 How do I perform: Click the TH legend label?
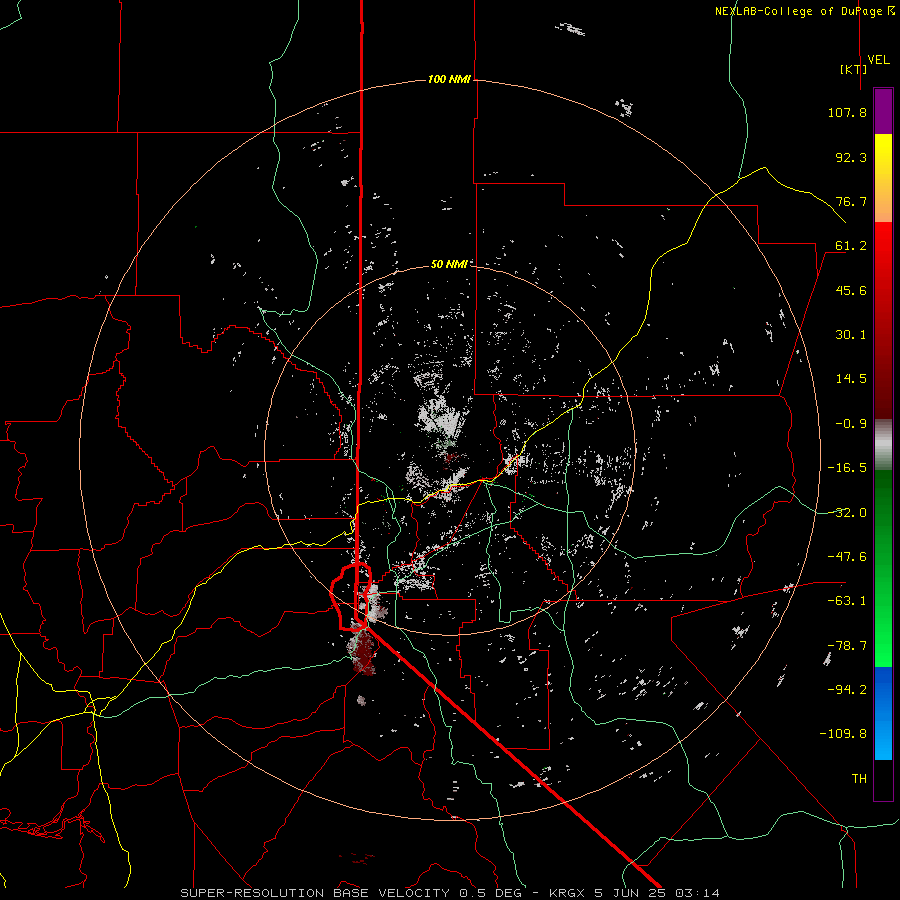coord(859,779)
